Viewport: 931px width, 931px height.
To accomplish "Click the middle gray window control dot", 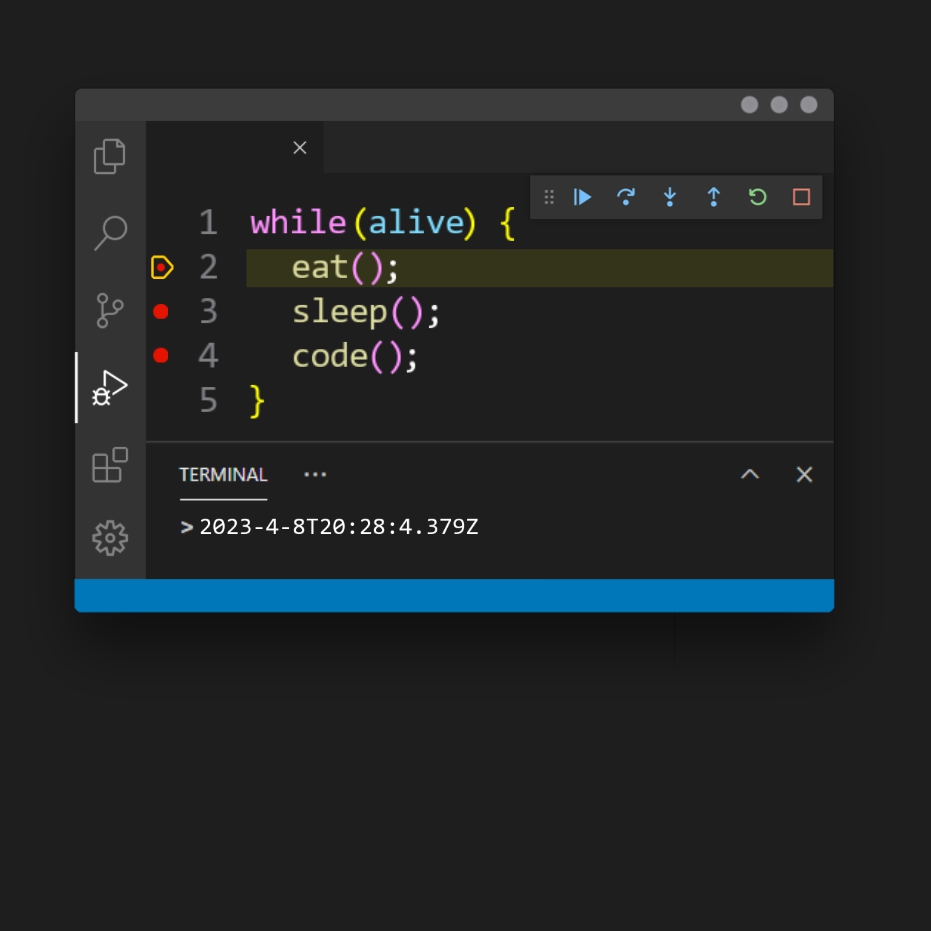I will click(x=779, y=105).
